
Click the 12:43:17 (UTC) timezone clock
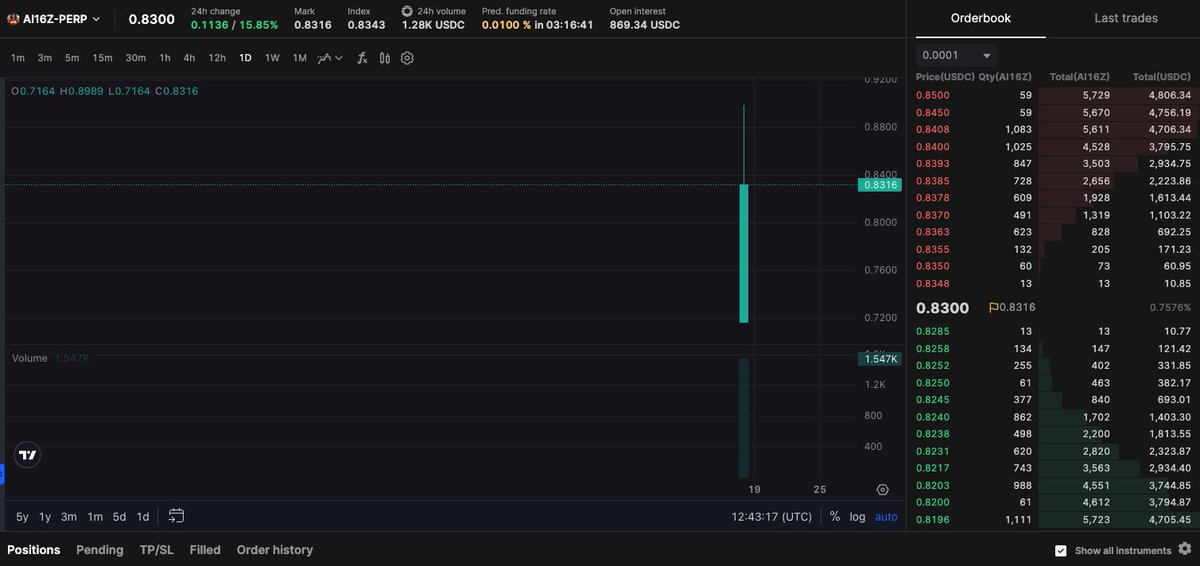(x=772, y=517)
